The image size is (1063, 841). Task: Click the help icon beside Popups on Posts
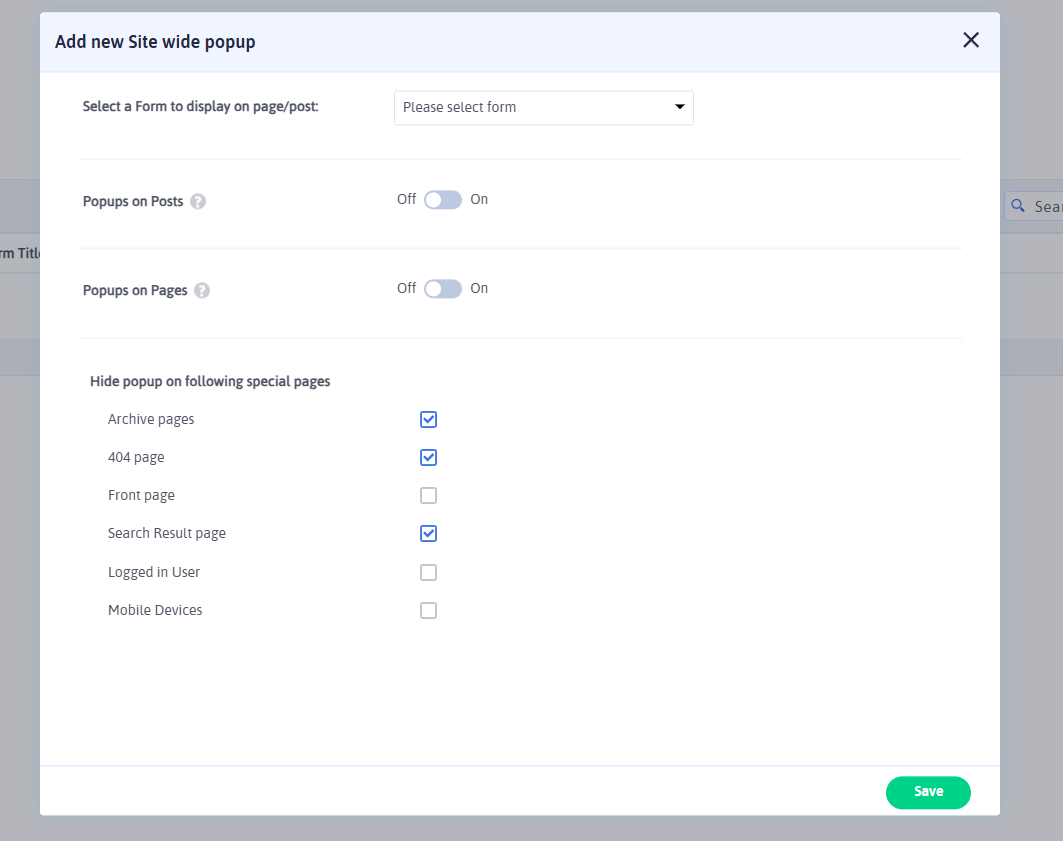coord(198,202)
